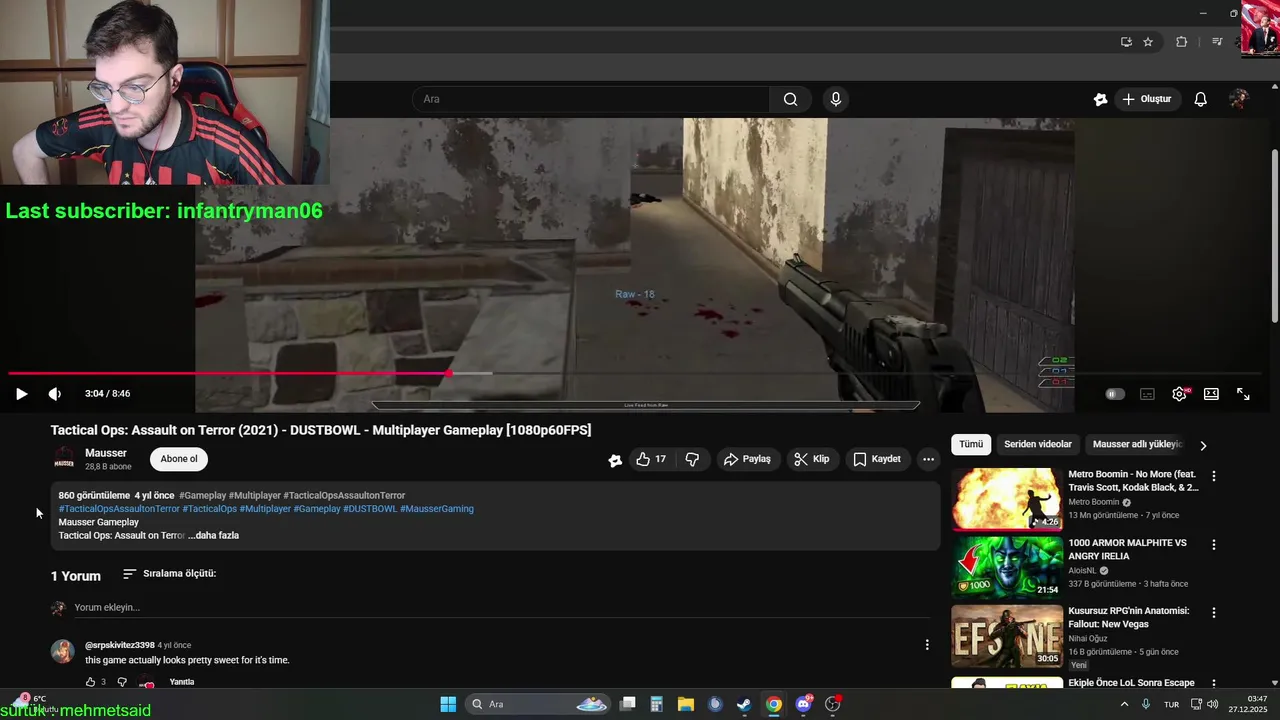Select the 'Tümü' filter chip
The height and width of the screenshot is (720, 1280).
971,444
